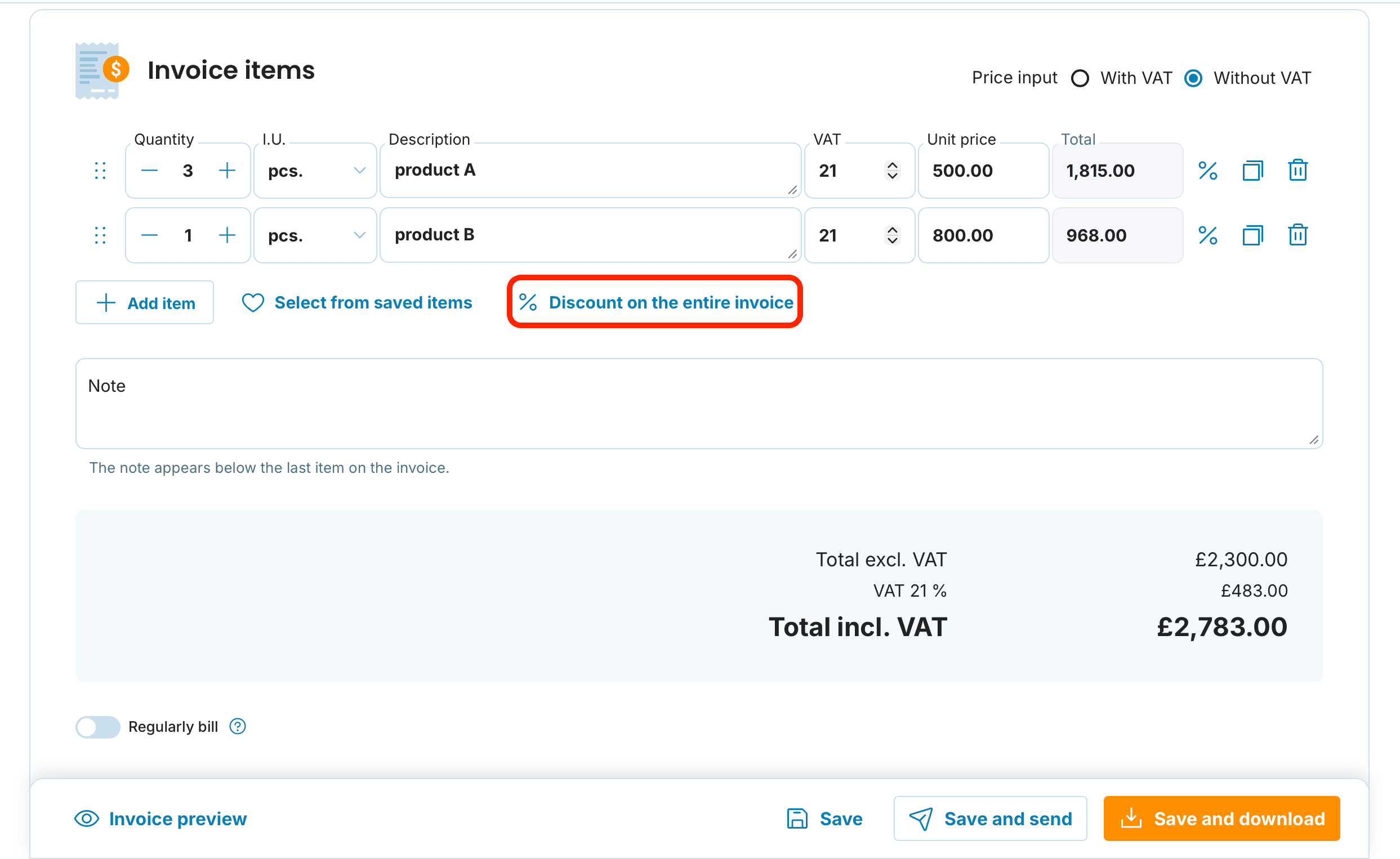Increase quantity of product B

click(x=227, y=235)
